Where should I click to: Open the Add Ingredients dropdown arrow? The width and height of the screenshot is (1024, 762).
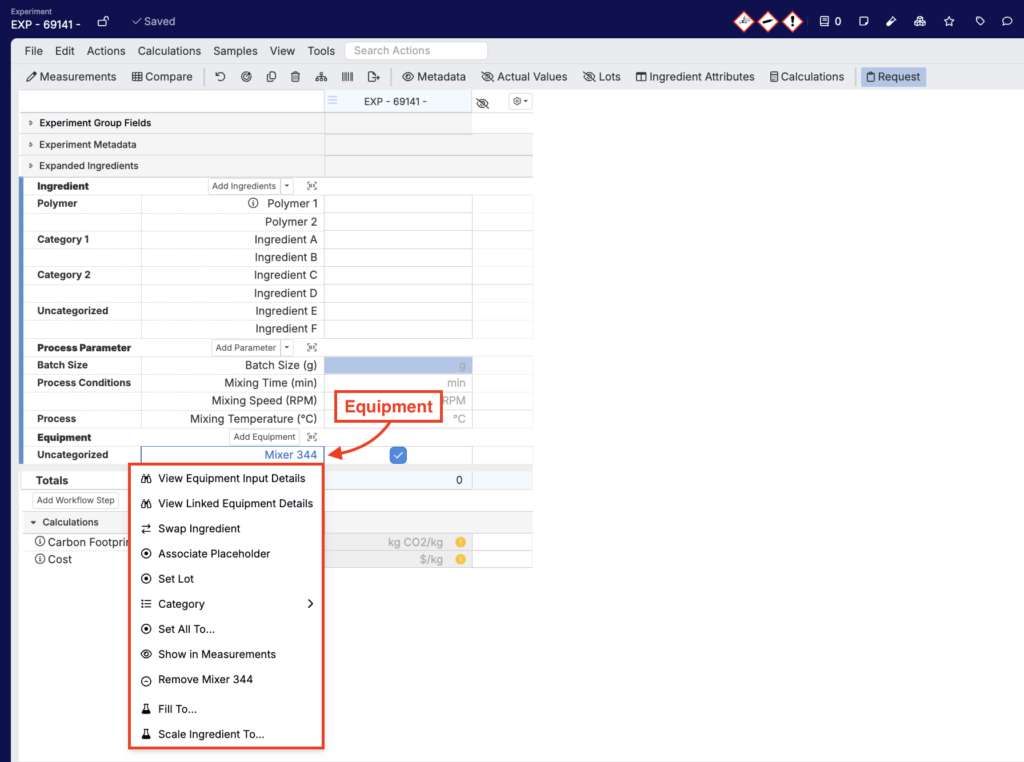pyautogui.click(x=287, y=186)
